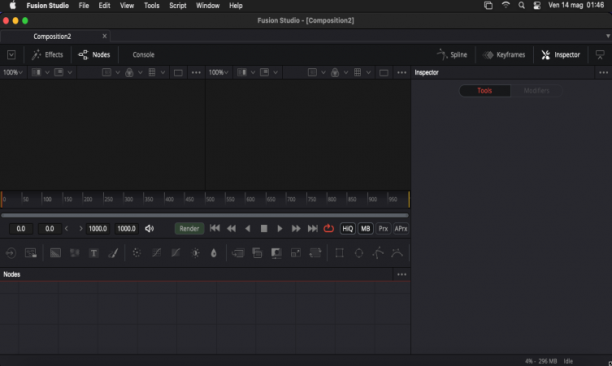
Task: Add a Brightness Contrast node (sun icon)
Action: point(196,253)
